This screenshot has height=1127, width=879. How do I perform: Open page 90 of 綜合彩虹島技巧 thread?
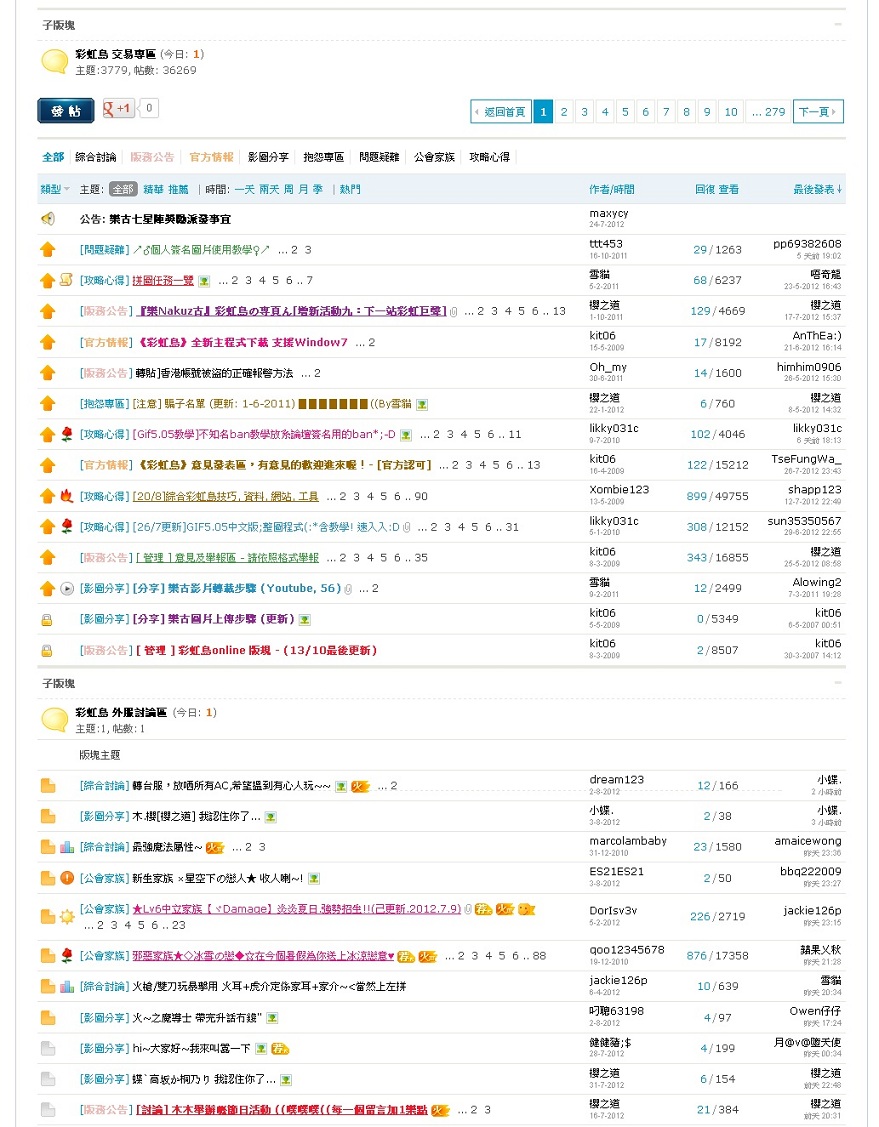click(421, 496)
